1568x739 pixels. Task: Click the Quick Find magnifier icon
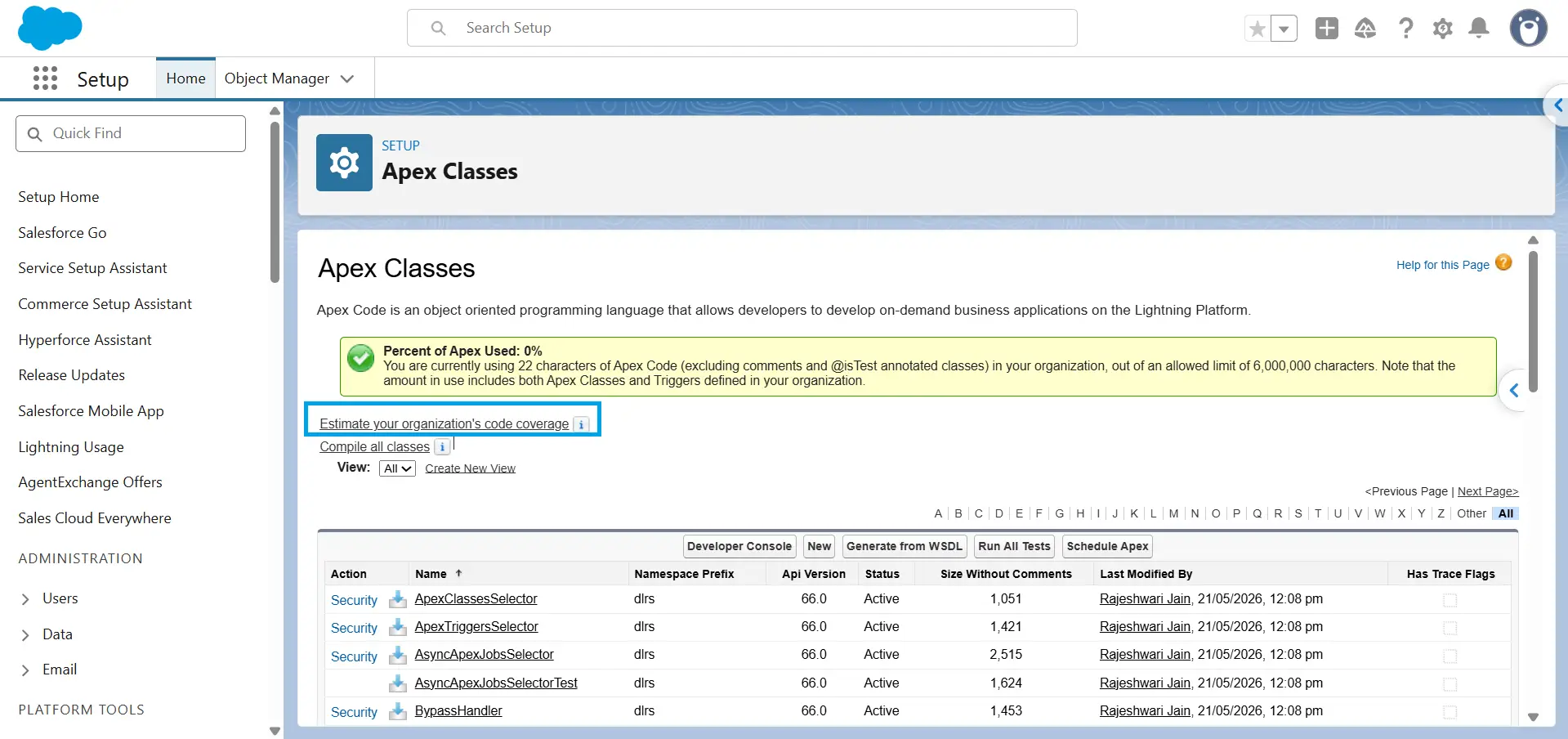[x=34, y=134]
